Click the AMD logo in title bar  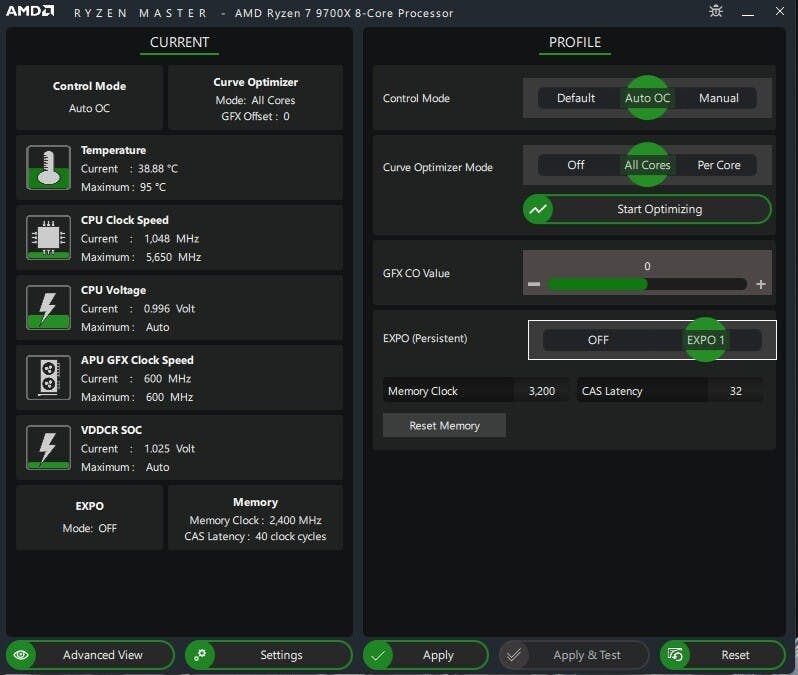tap(30, 11)
